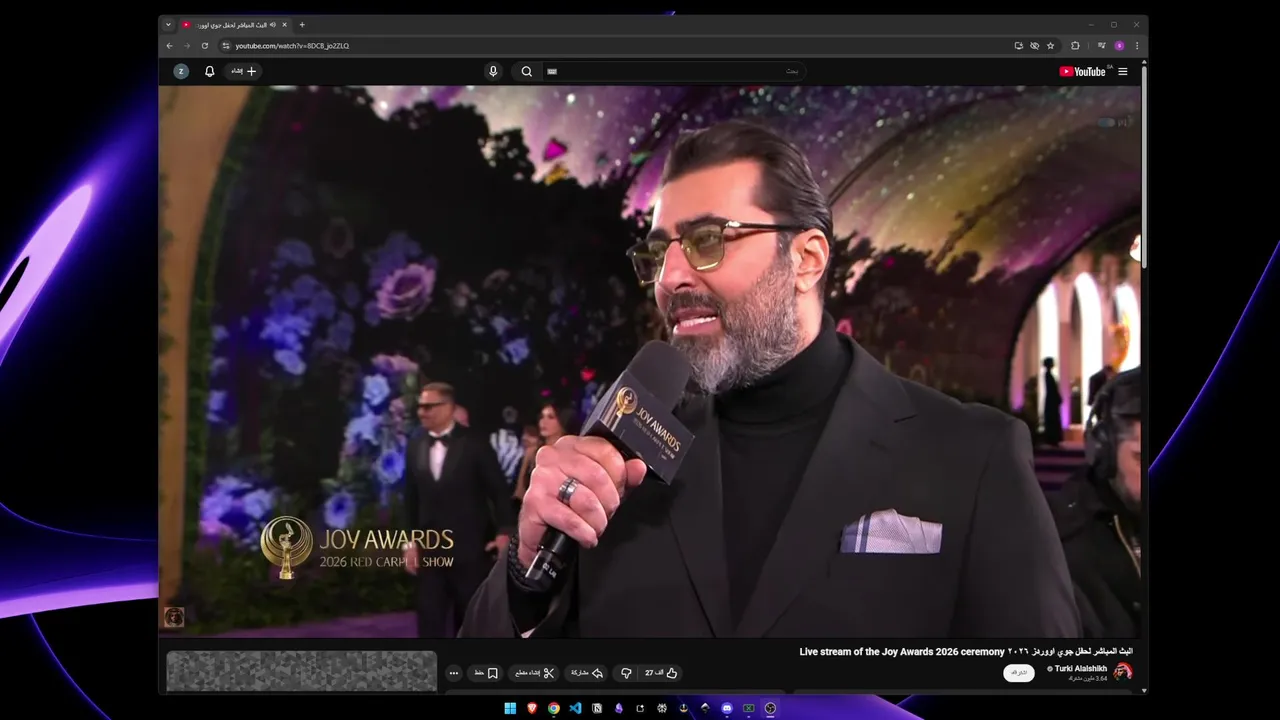The width and height of the screenshot is (1280, 720).
Task: Go to the YouTube home logo
Action: point(1082,71)
